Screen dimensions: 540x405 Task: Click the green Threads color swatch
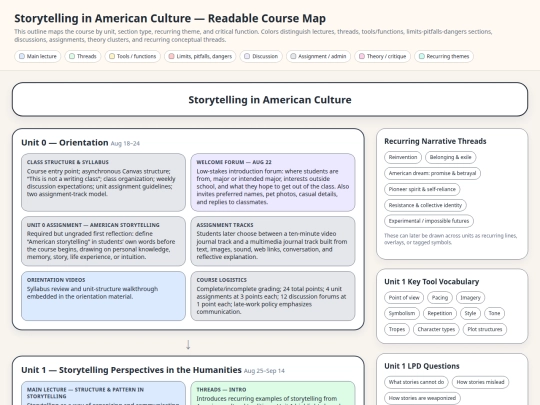(72, 56)
